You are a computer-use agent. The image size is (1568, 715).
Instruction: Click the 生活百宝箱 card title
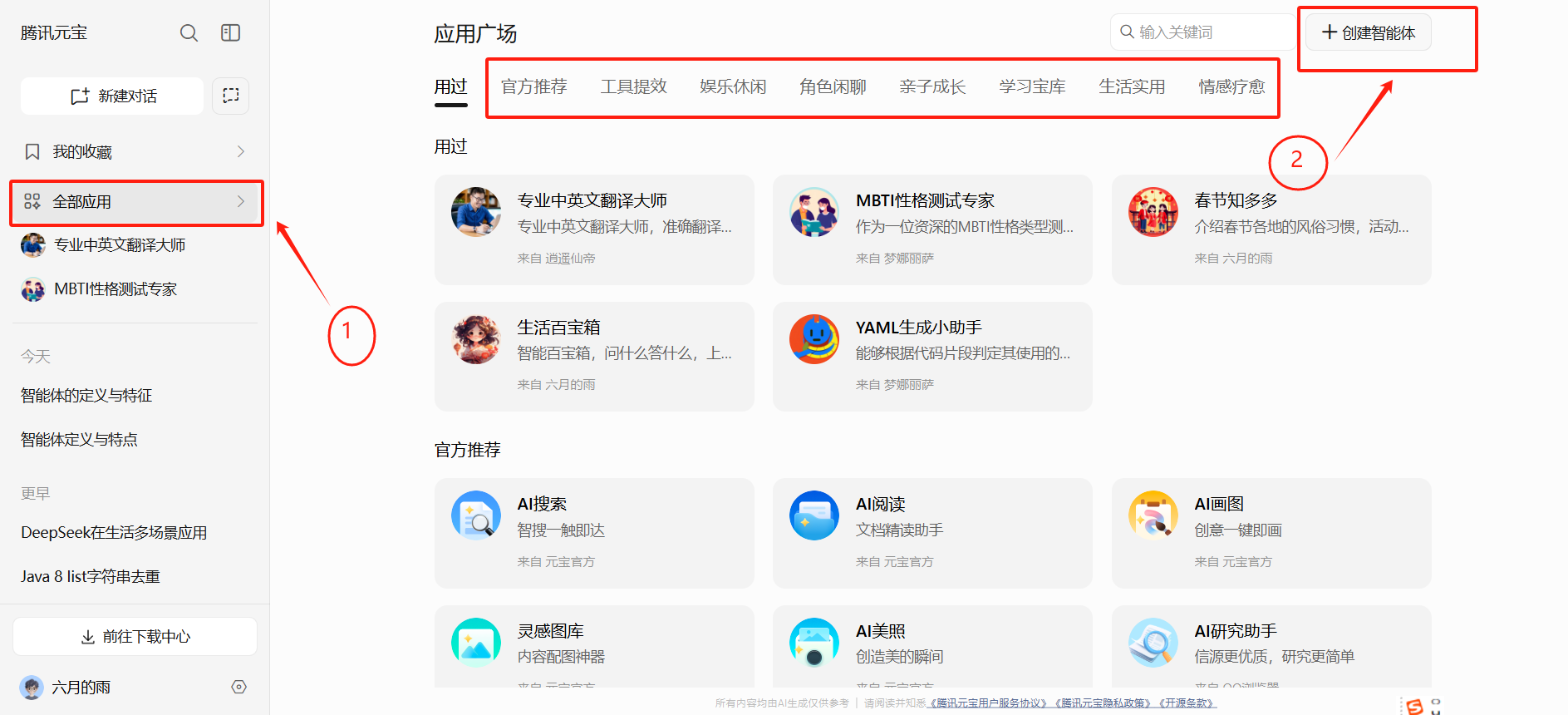pyautogui.click(x=559, y=328)
